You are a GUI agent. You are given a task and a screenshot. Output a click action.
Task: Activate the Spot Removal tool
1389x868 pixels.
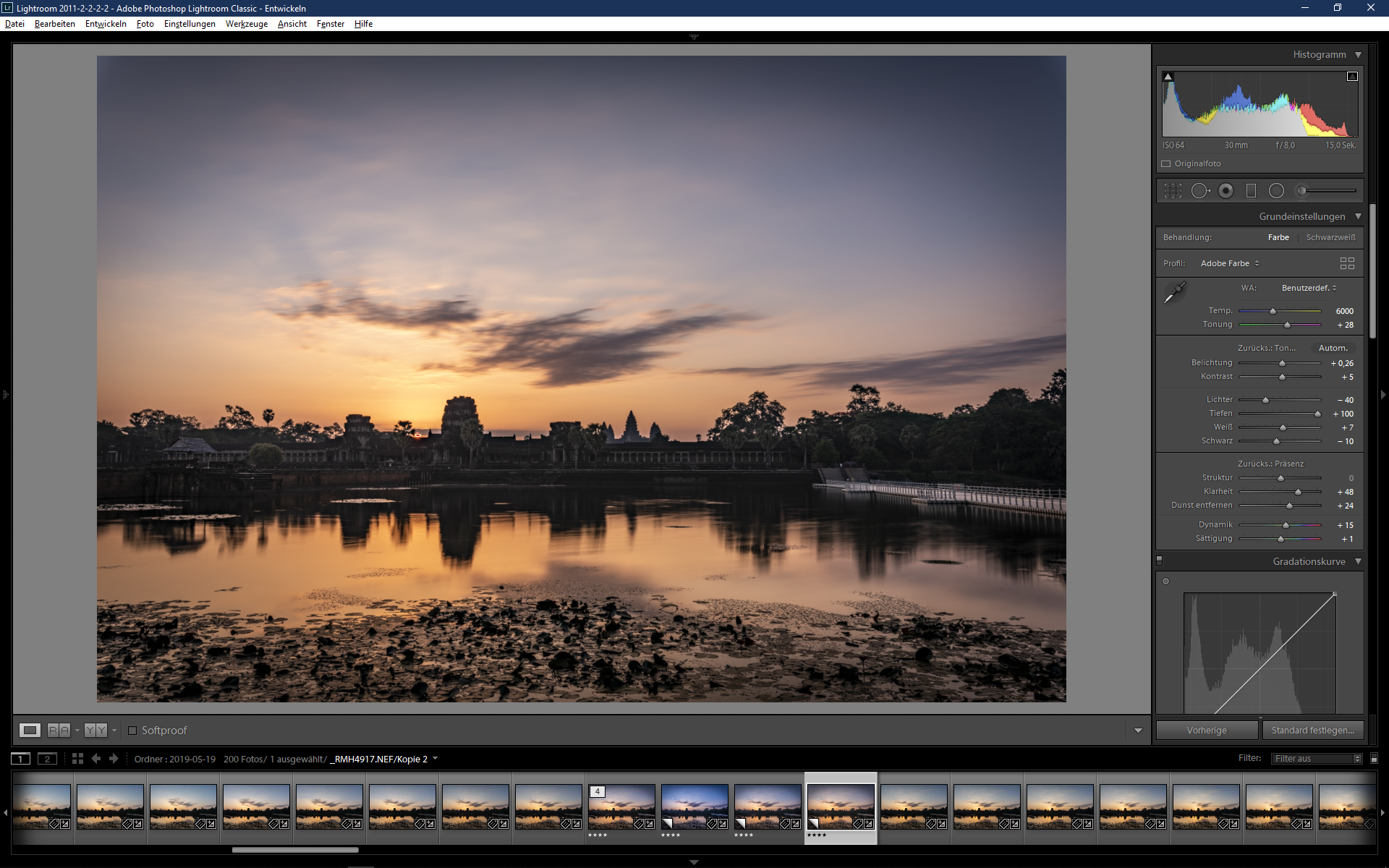click(x=1199, y=191)
